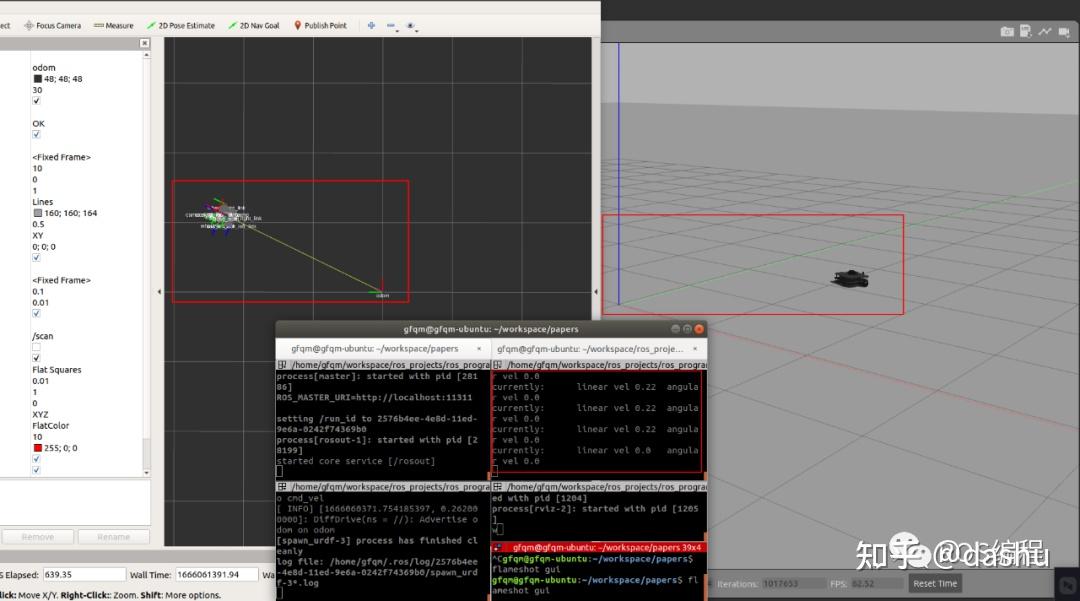1080x601 pixels.
Task: Pick the 2D Nav Goal tool
Action: click(254, 25)
